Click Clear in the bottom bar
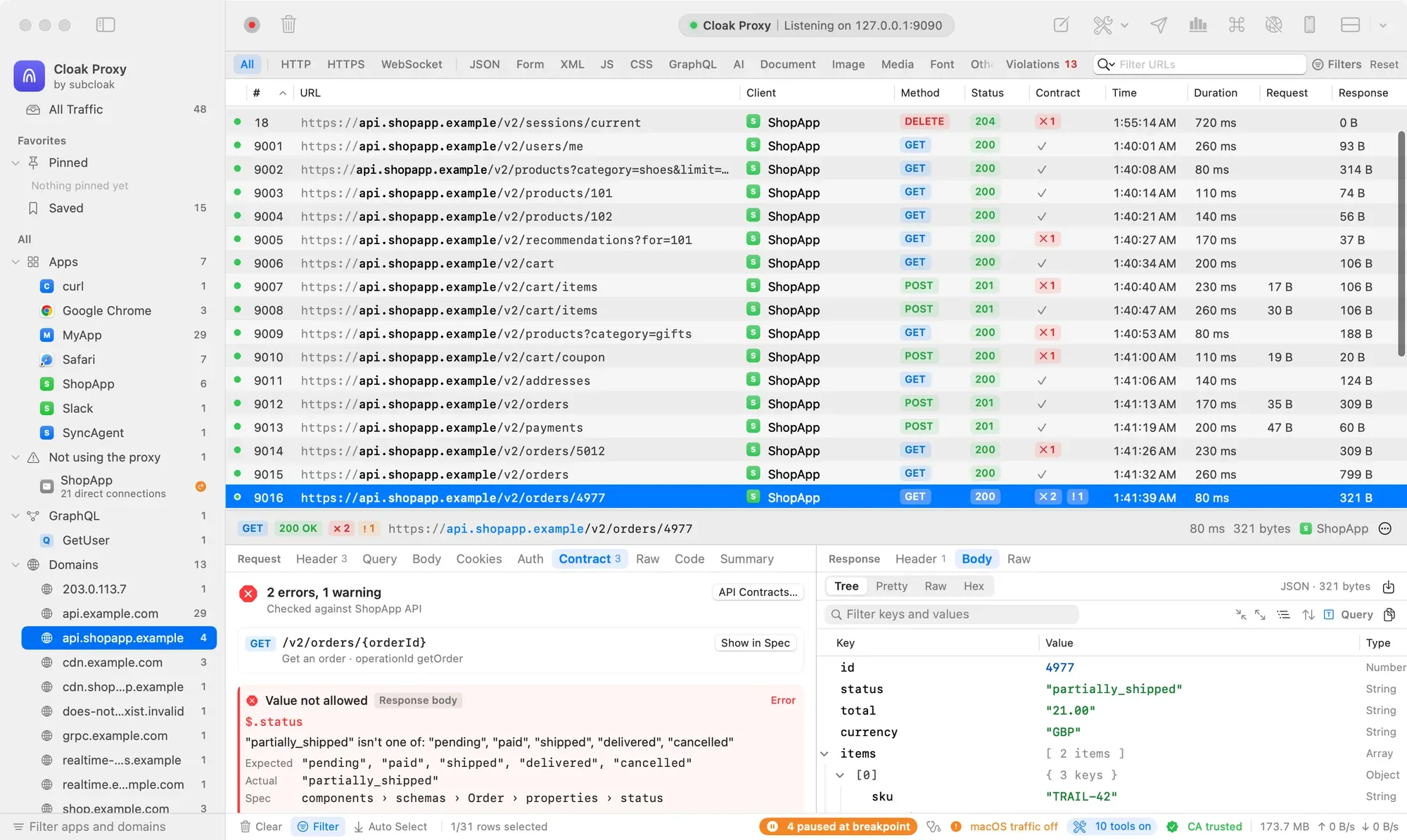1407x840 pixels. [x=261, y=827]
